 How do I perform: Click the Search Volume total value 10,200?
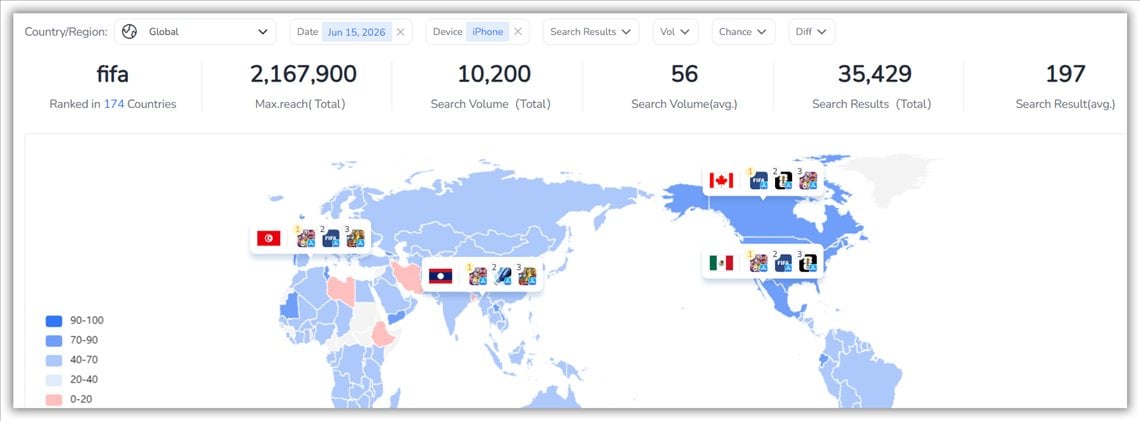[494, 74]
